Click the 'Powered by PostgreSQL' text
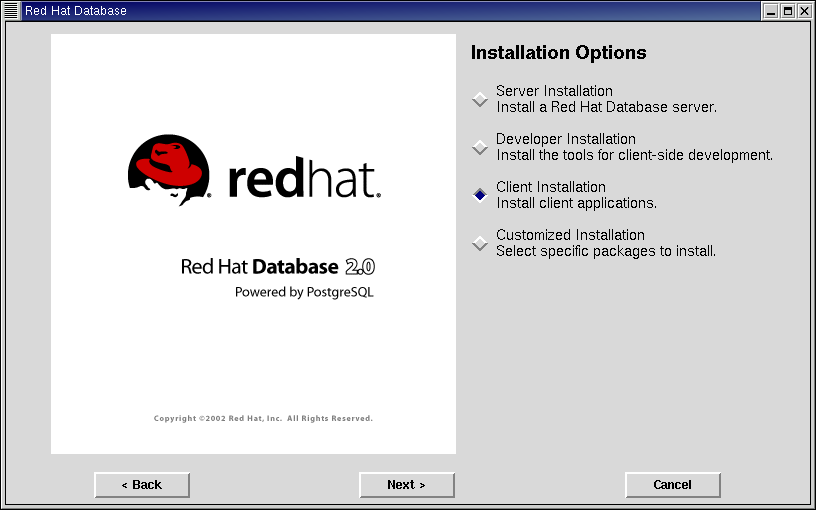816x510 pixels. click(x=304, y=292)
